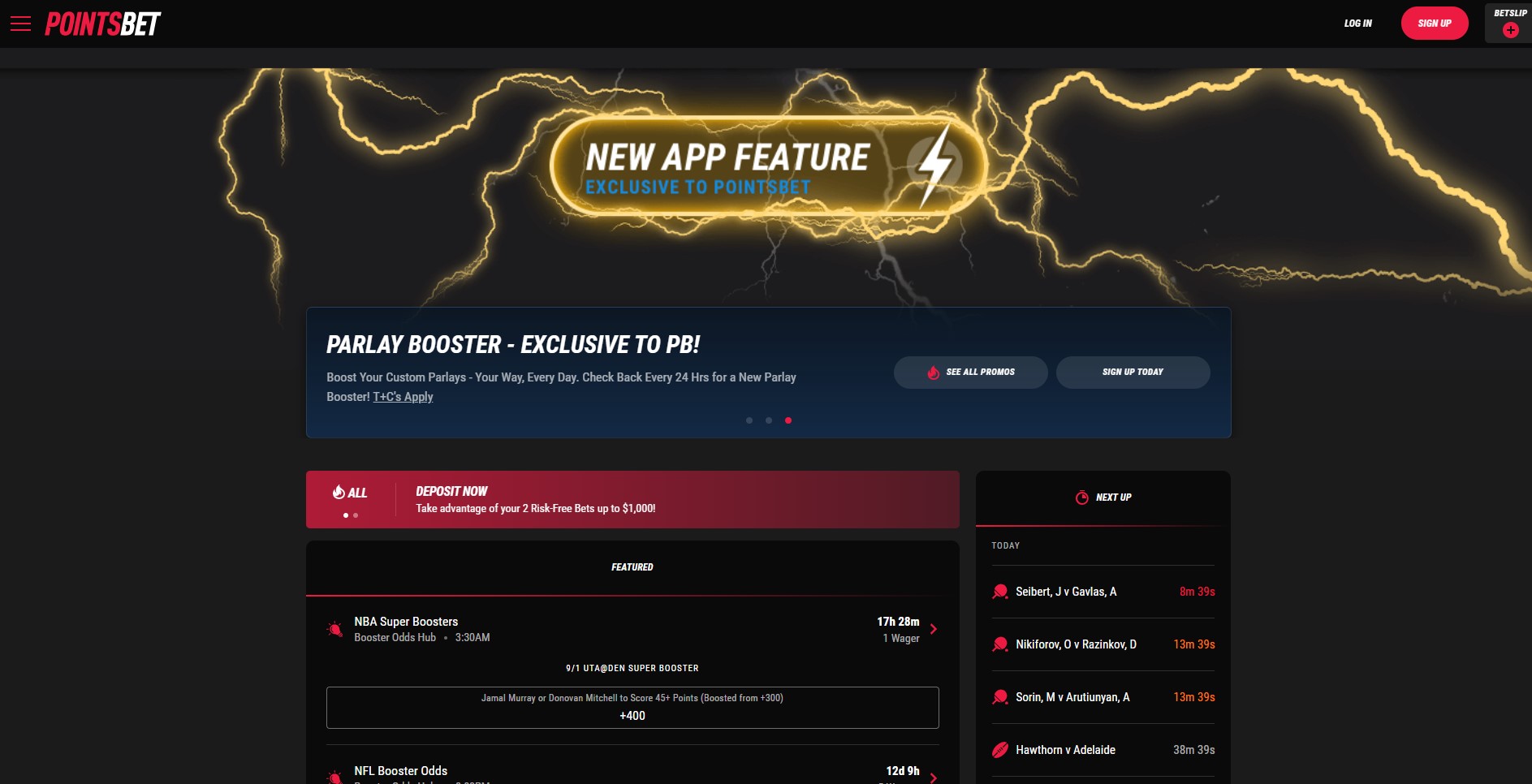
Task: Open the T+C's Apply link
Action: 403,397
